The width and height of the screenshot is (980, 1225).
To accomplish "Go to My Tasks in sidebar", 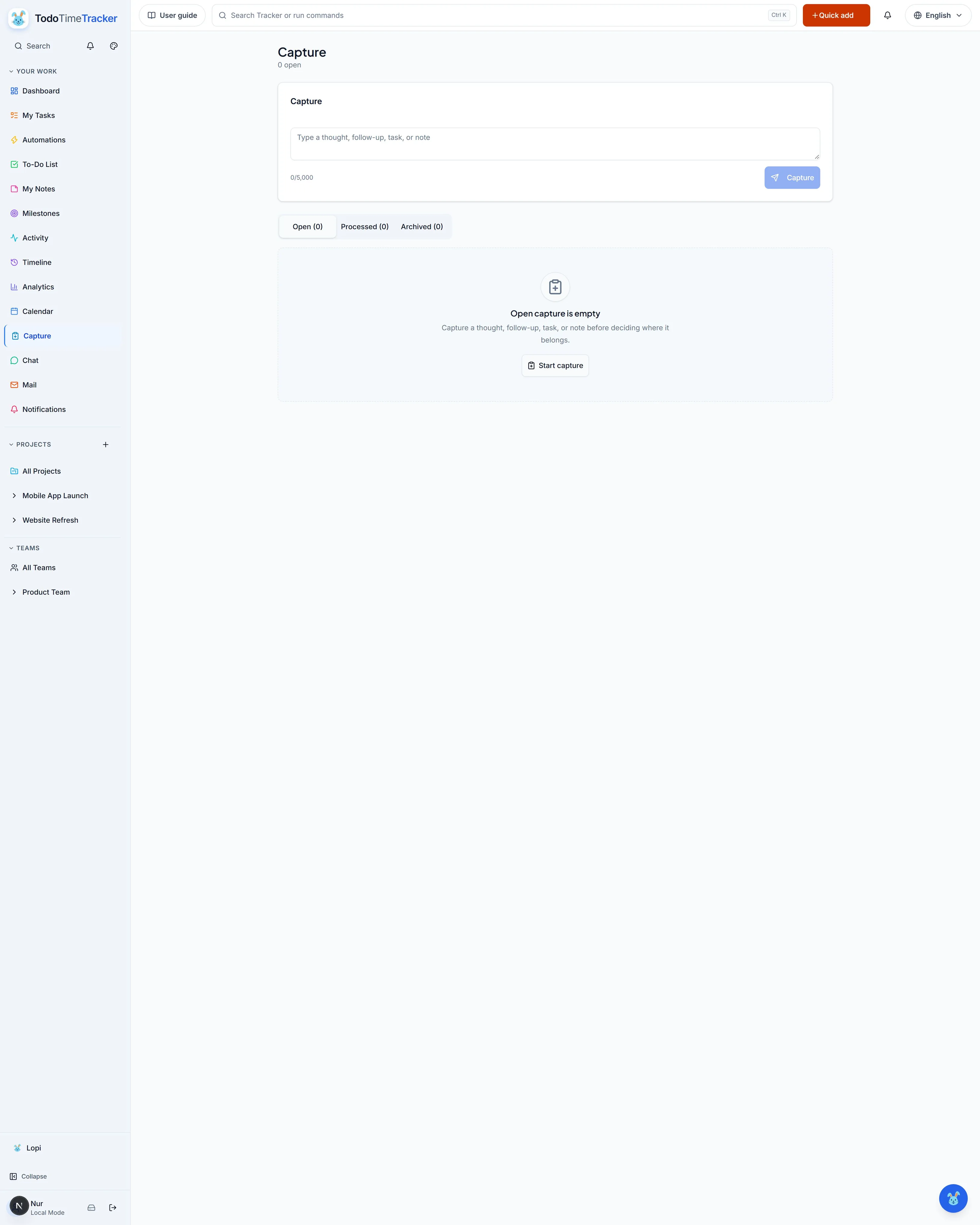I will click(63, 115).
